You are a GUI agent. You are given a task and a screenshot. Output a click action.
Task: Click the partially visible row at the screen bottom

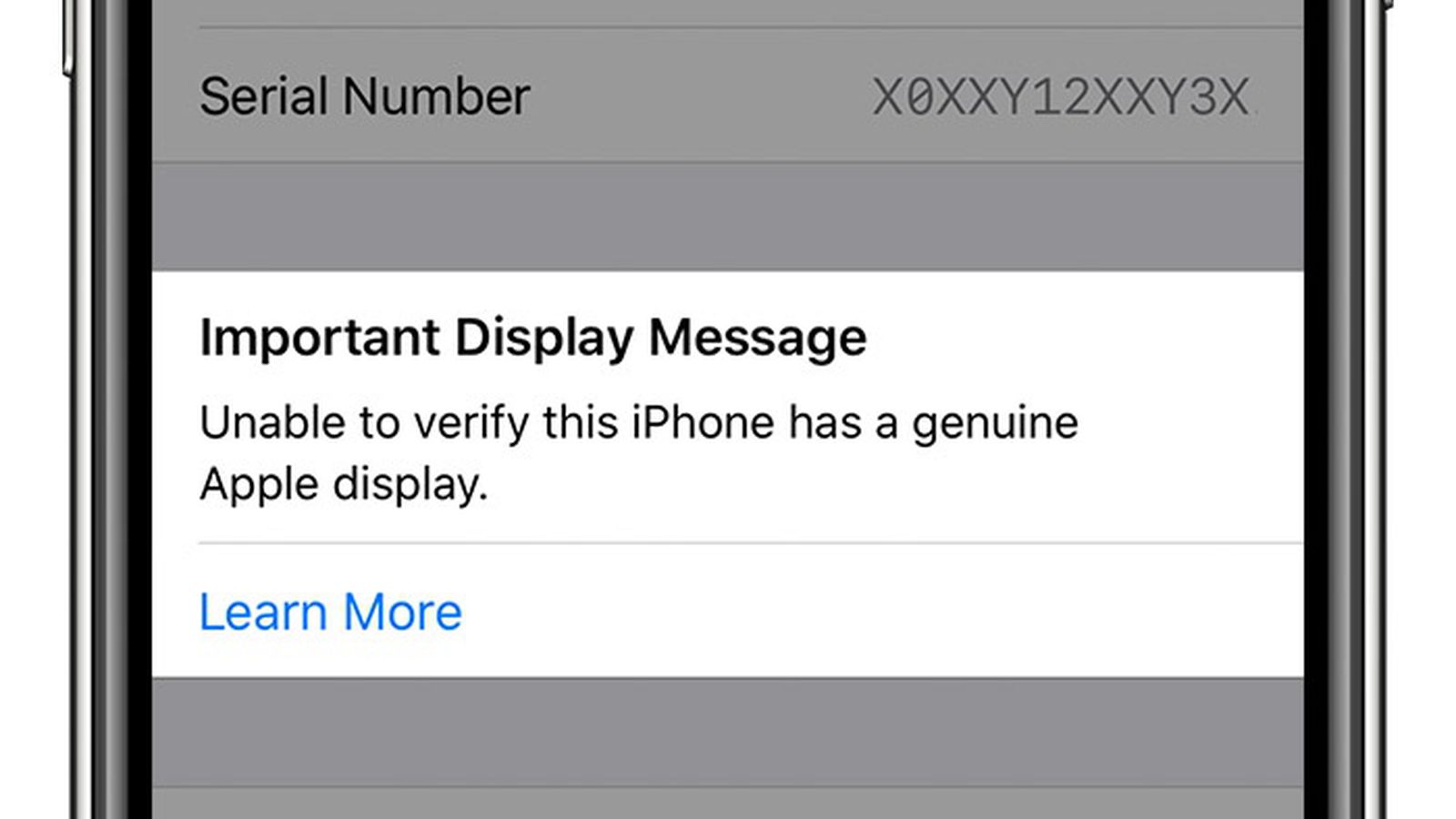click(727, 803)
